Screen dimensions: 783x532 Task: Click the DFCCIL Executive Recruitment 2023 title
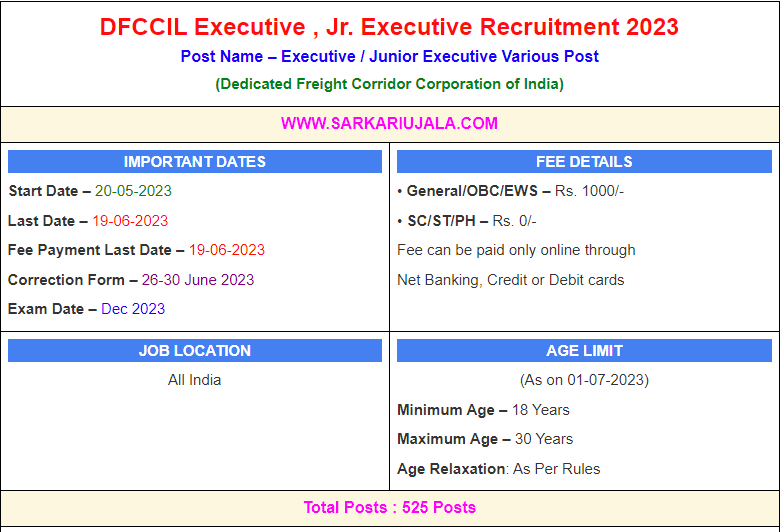389,27
